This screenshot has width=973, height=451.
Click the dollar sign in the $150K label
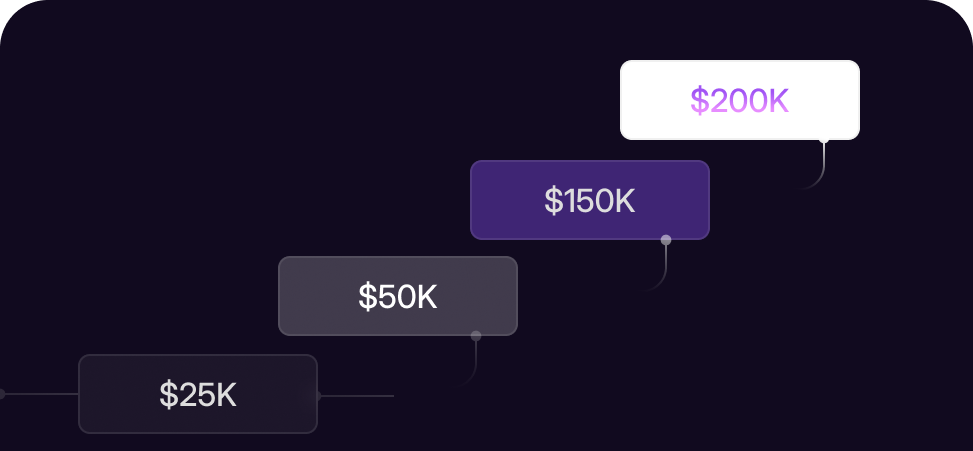coord(552,200)
